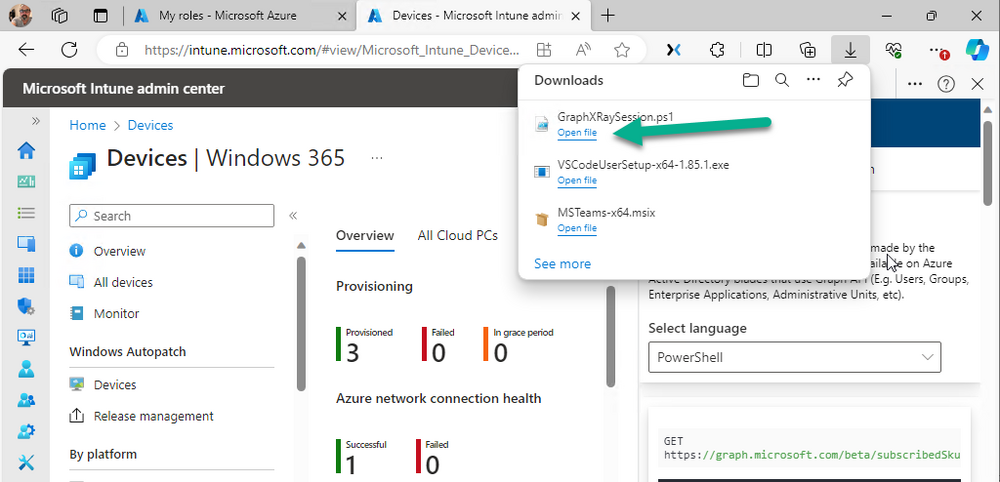Open More options in Downloads panel
Viewport: 1000px width, 482px height.
click(812, 80)
